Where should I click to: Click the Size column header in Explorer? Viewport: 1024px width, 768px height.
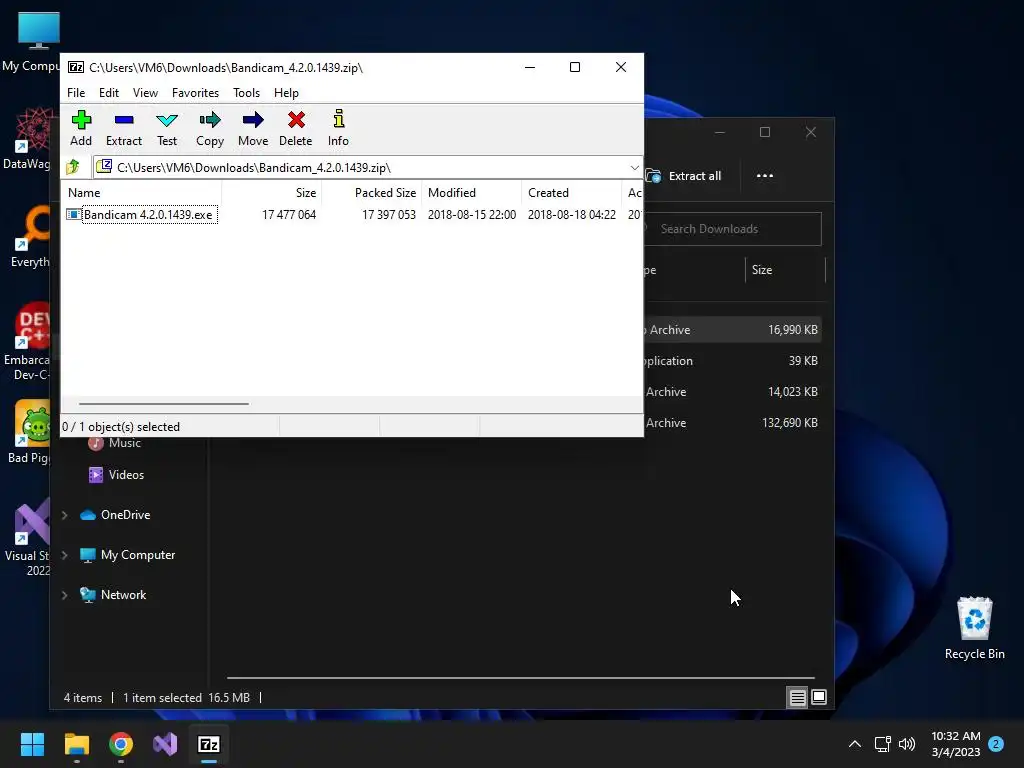[784, 270]
